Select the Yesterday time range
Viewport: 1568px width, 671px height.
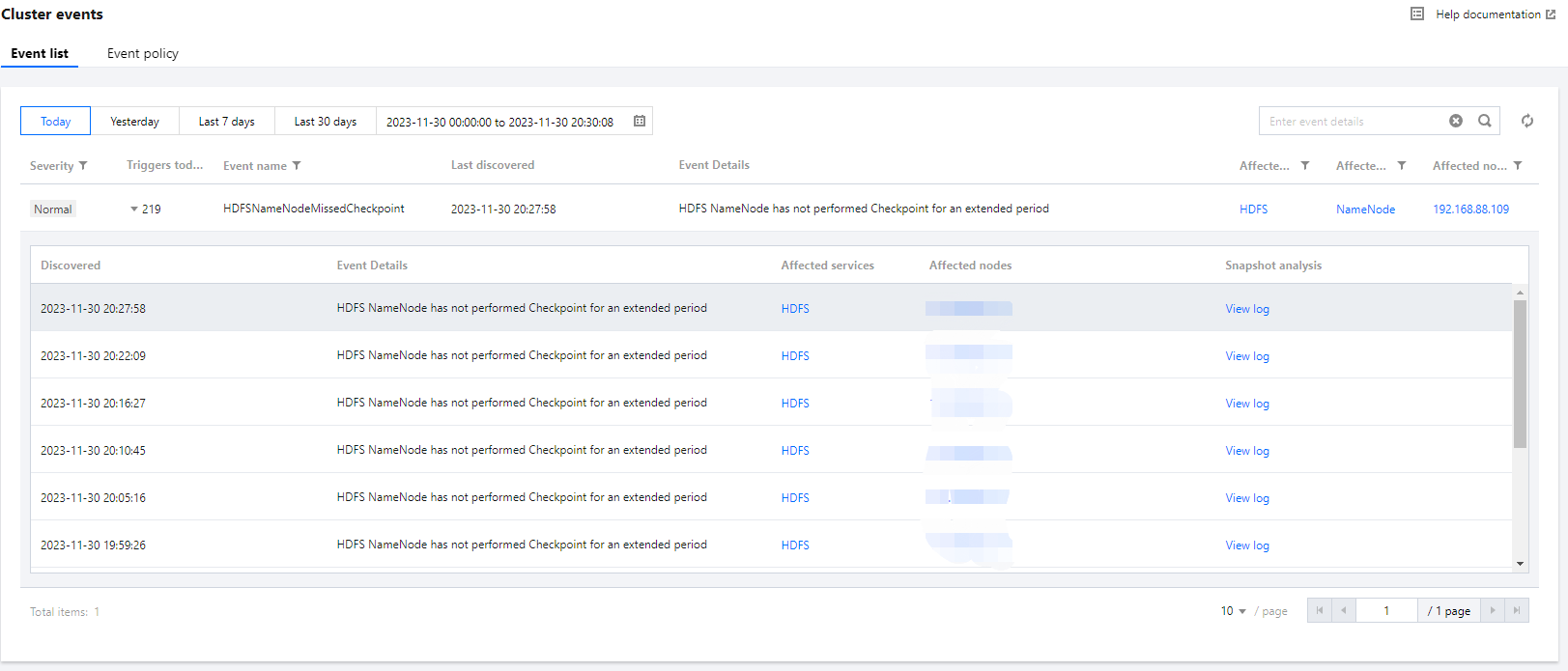coord(134,122)
